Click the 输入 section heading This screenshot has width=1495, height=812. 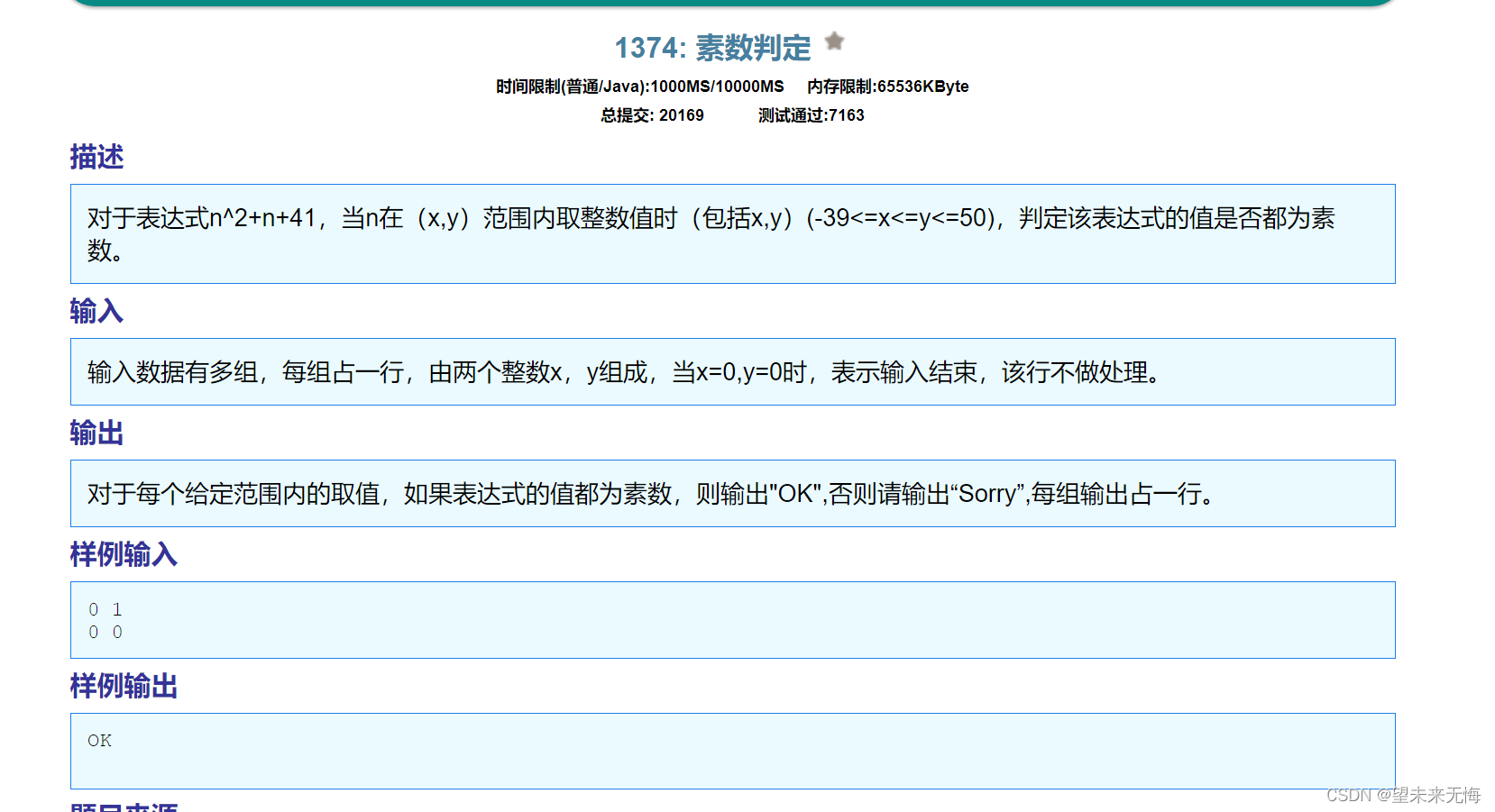(x=95, y=311)
